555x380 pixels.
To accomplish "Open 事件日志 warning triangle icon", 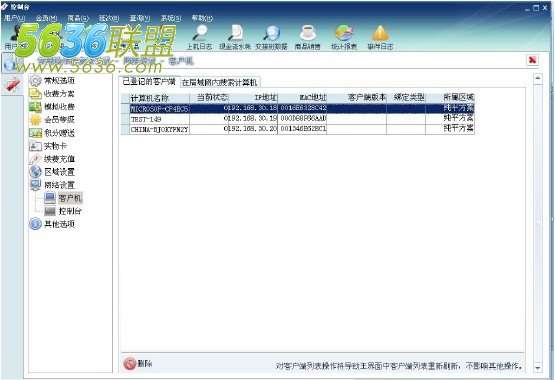I will (380, 37).
